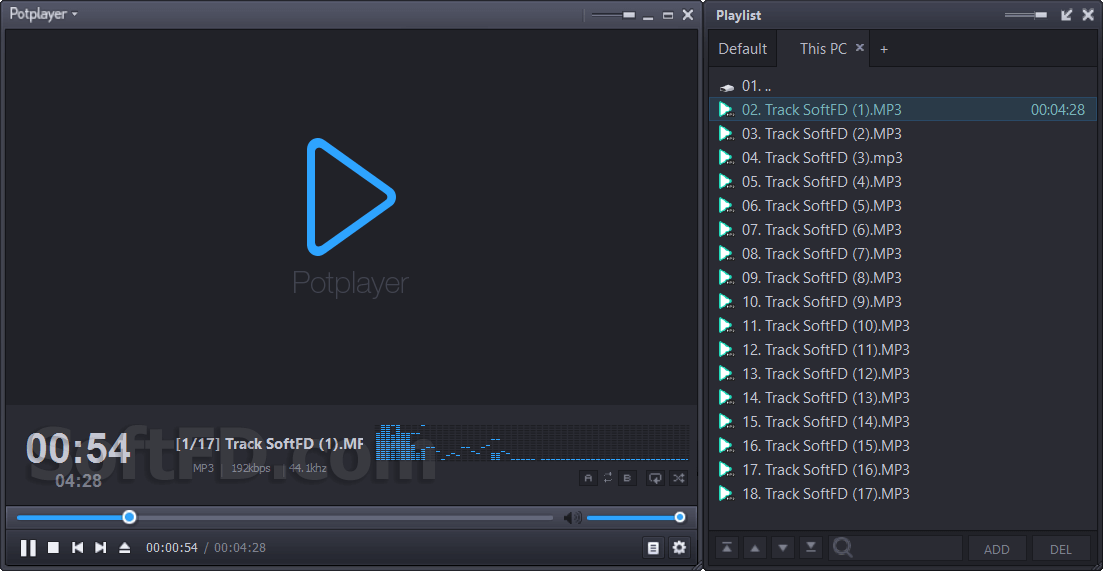
Task: Skip to the next track
Action: pyautogui.click(x=101, y=547)
